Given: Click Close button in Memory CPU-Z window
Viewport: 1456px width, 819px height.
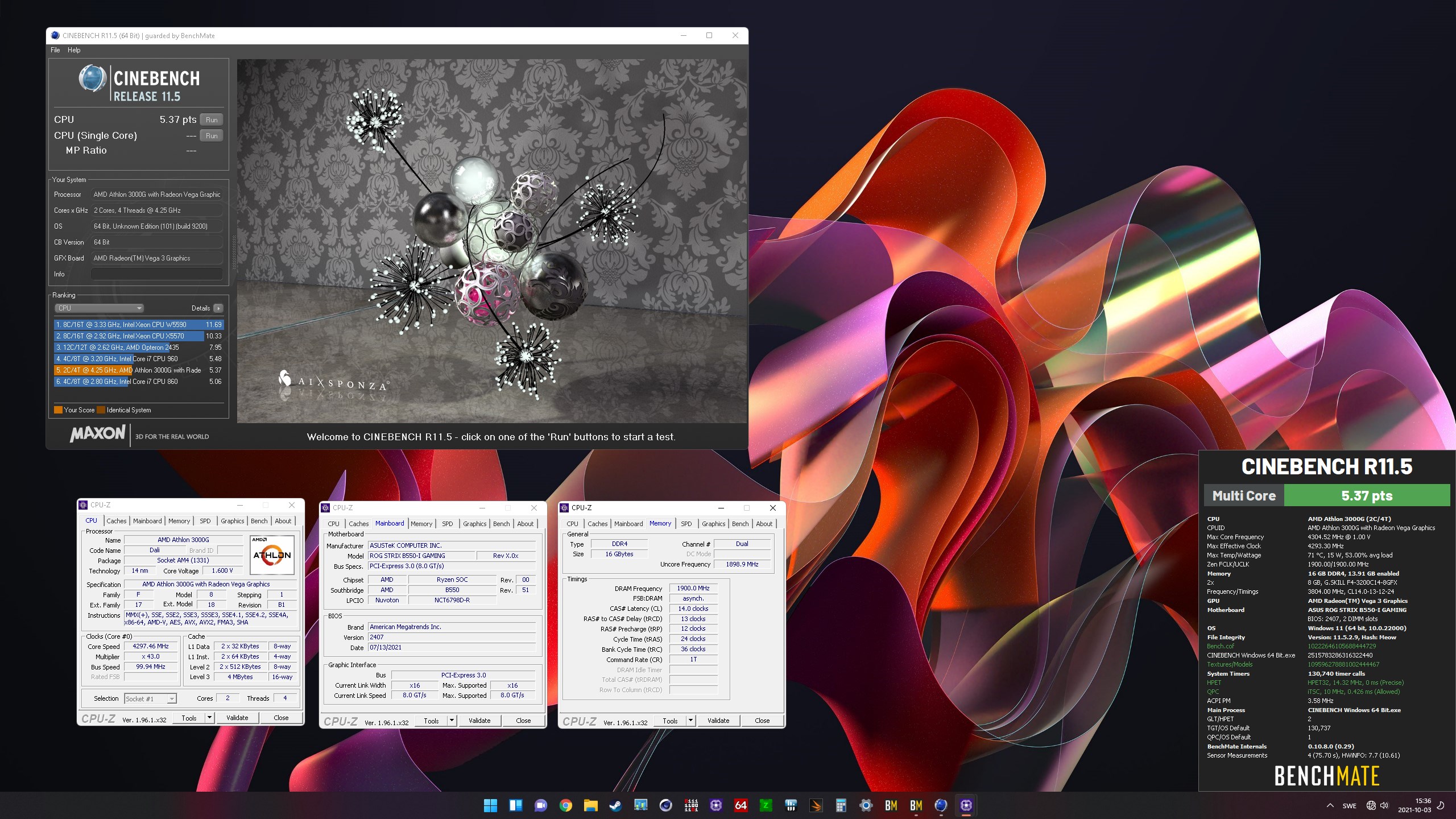Looking at the screenshot, I should 762,721.
